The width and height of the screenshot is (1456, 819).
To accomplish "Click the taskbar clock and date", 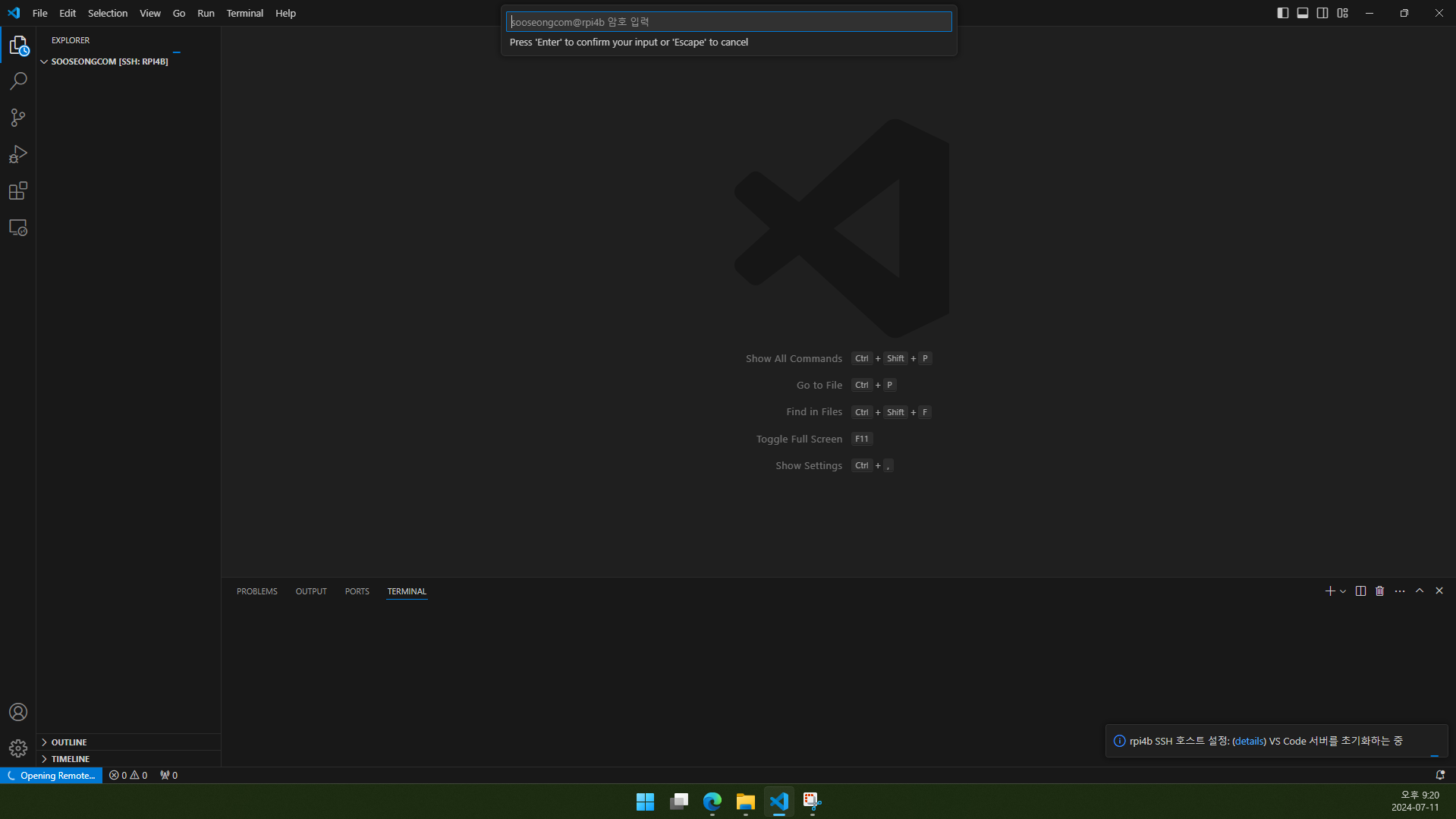I will pos(1415,802).
